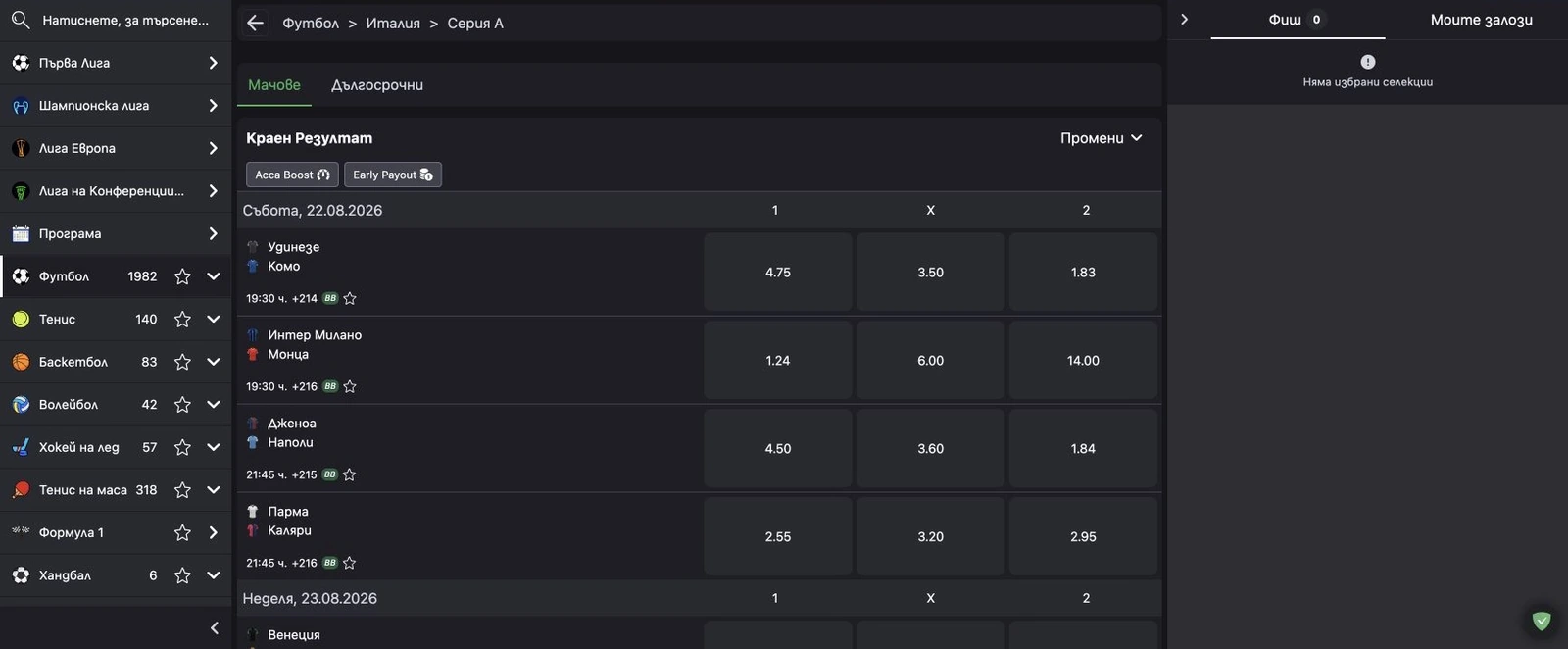Open the Моите залози tab

(x=1481, y=20)
